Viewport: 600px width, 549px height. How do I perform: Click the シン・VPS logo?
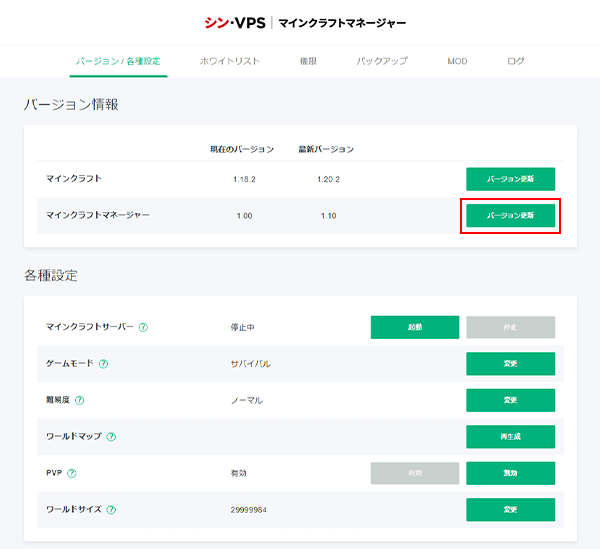click(235, 23)
